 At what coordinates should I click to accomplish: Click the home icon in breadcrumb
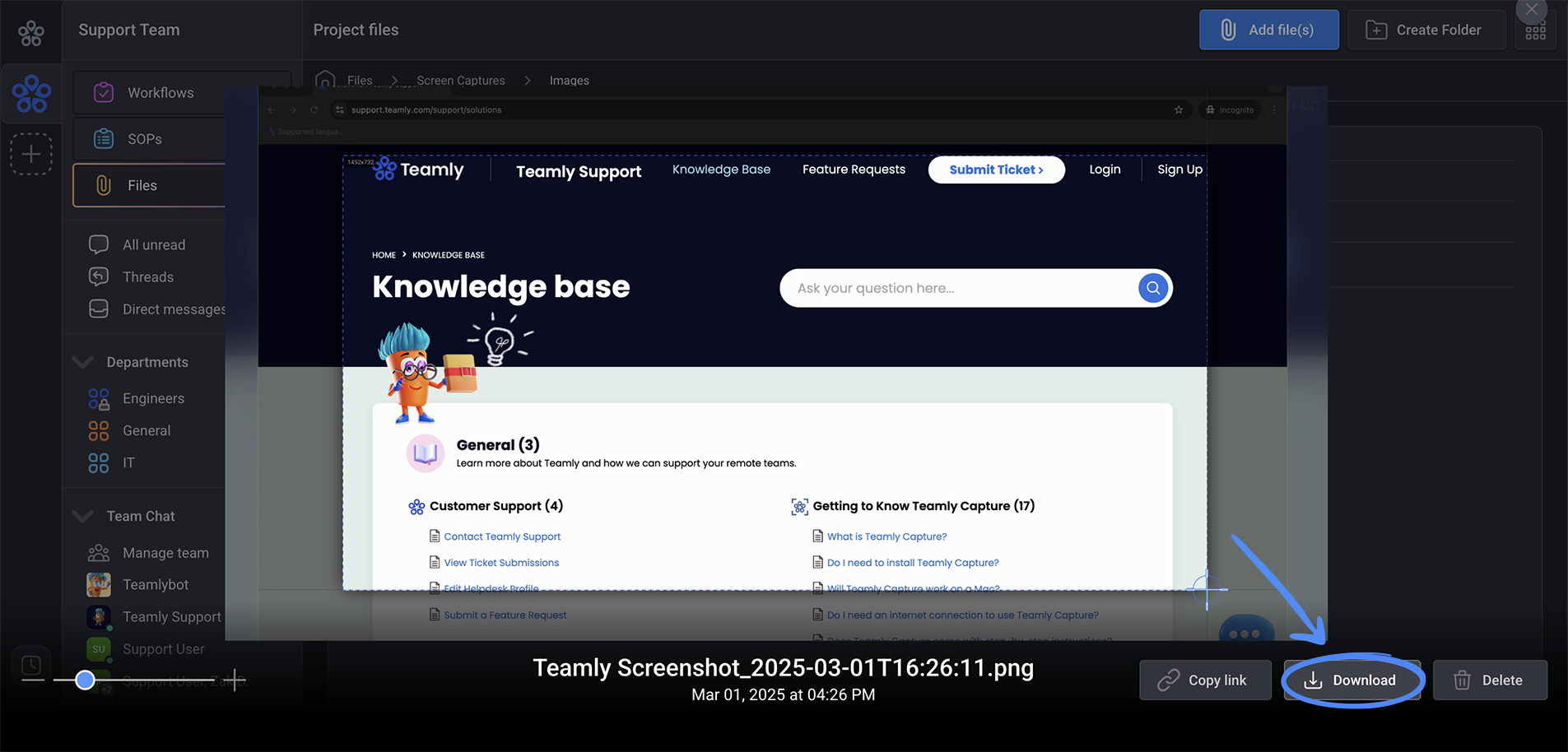(325, 79)
